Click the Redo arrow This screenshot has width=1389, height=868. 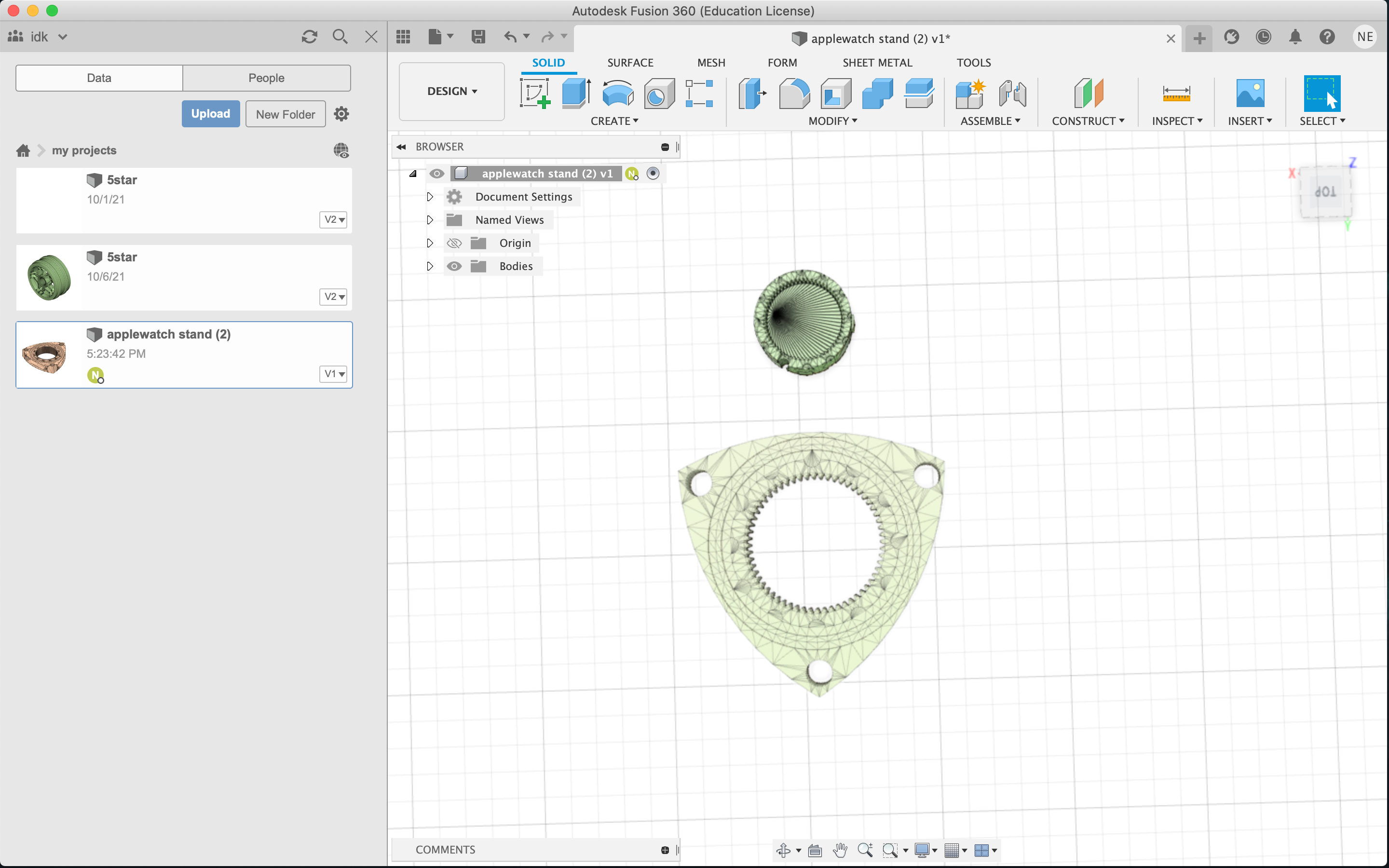(x=547, y=37)
